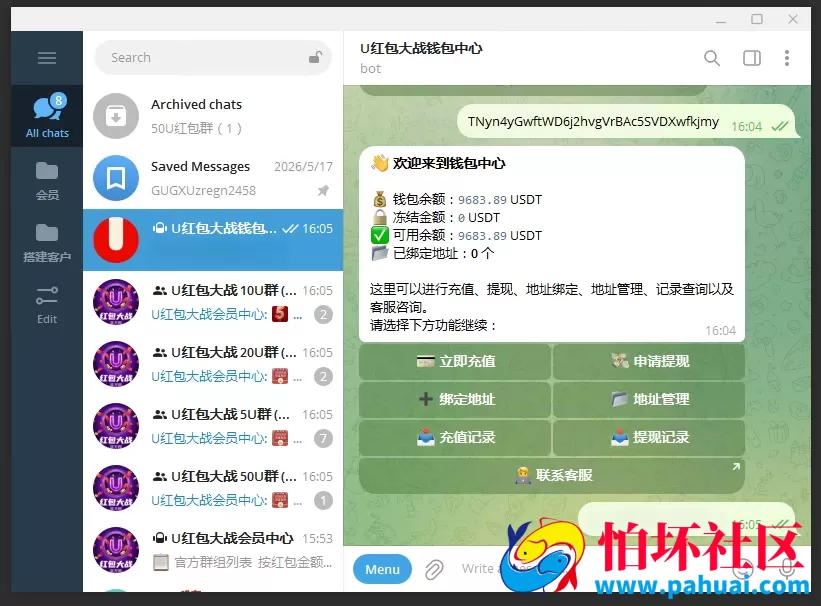Open the 会员 chat folder
The width and height of the screenshot is (821, 606).
[47, 181]
